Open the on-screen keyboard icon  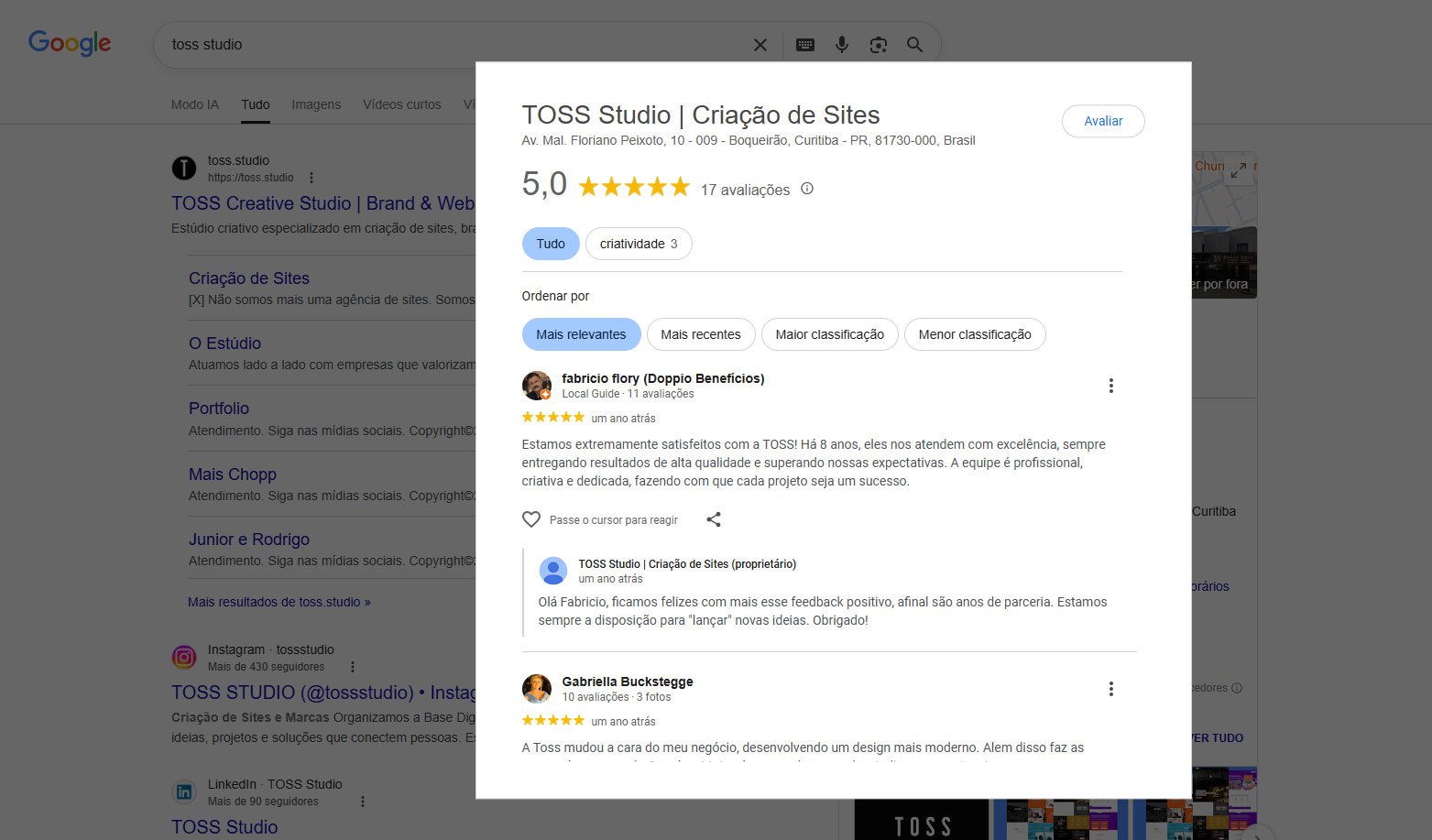[x=805, y=45]
